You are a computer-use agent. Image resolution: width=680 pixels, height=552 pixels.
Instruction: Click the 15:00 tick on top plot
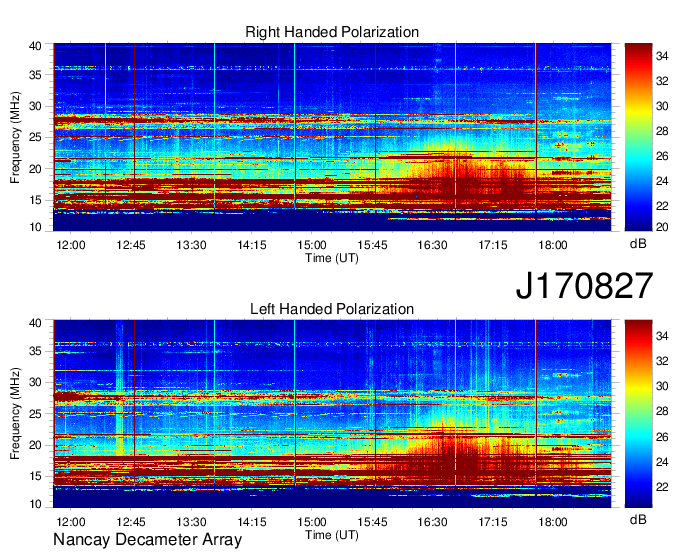pos(312,245)
